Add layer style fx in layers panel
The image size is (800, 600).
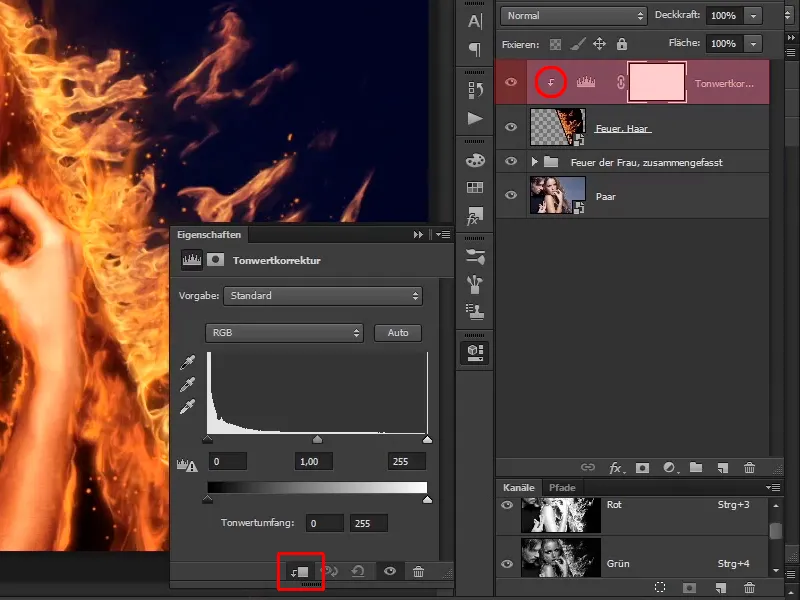pyautogui.click(x=616, y=468)
